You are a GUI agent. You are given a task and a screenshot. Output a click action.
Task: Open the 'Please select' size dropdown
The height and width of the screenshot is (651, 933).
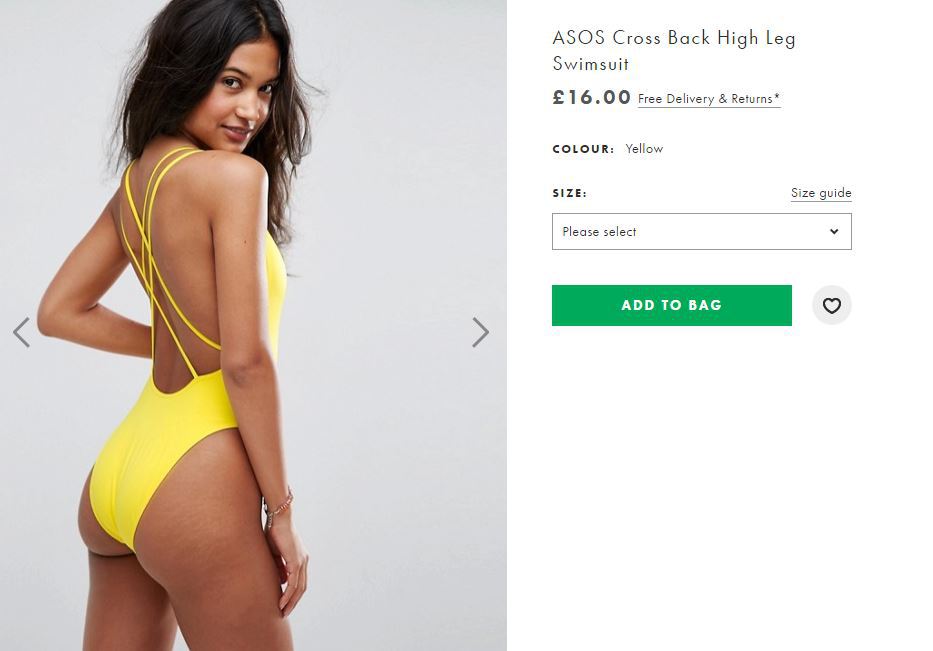(702, 231)
